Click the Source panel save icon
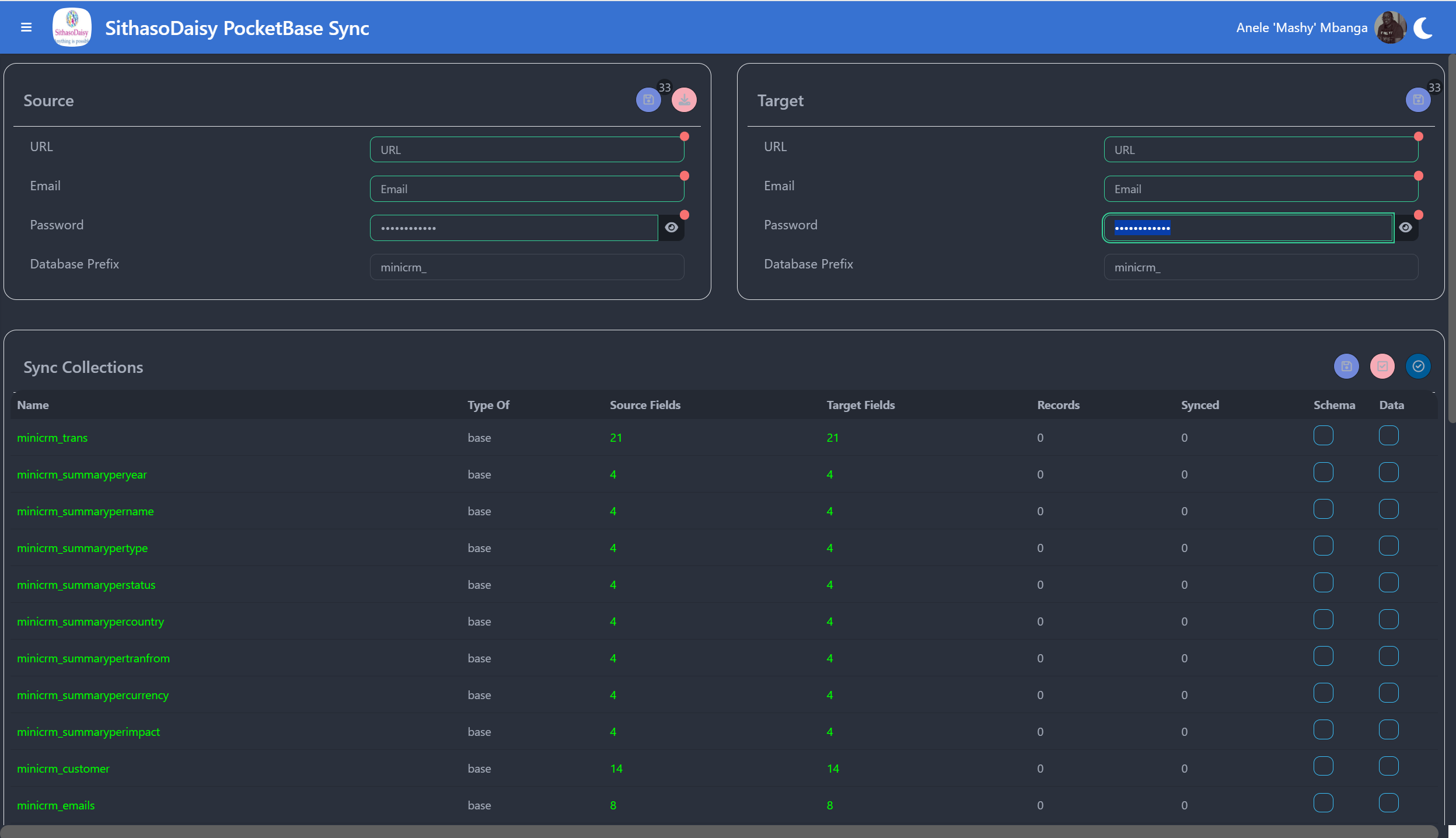 (x=648, y=100)
